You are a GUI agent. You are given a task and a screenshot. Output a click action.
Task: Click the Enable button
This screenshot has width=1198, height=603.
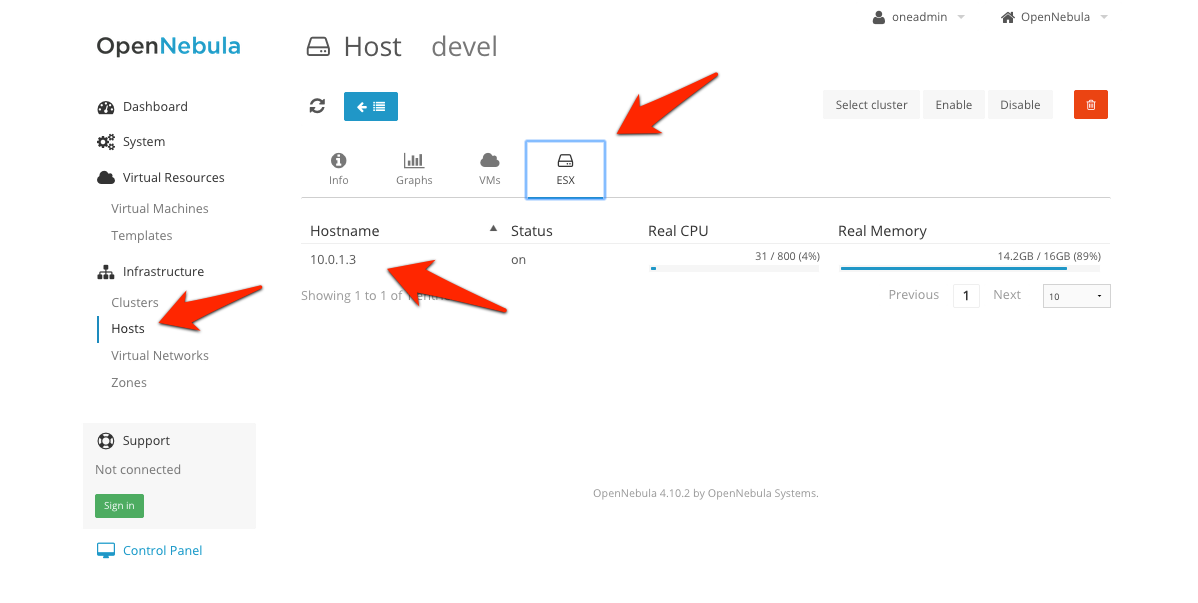coord(954,105)
